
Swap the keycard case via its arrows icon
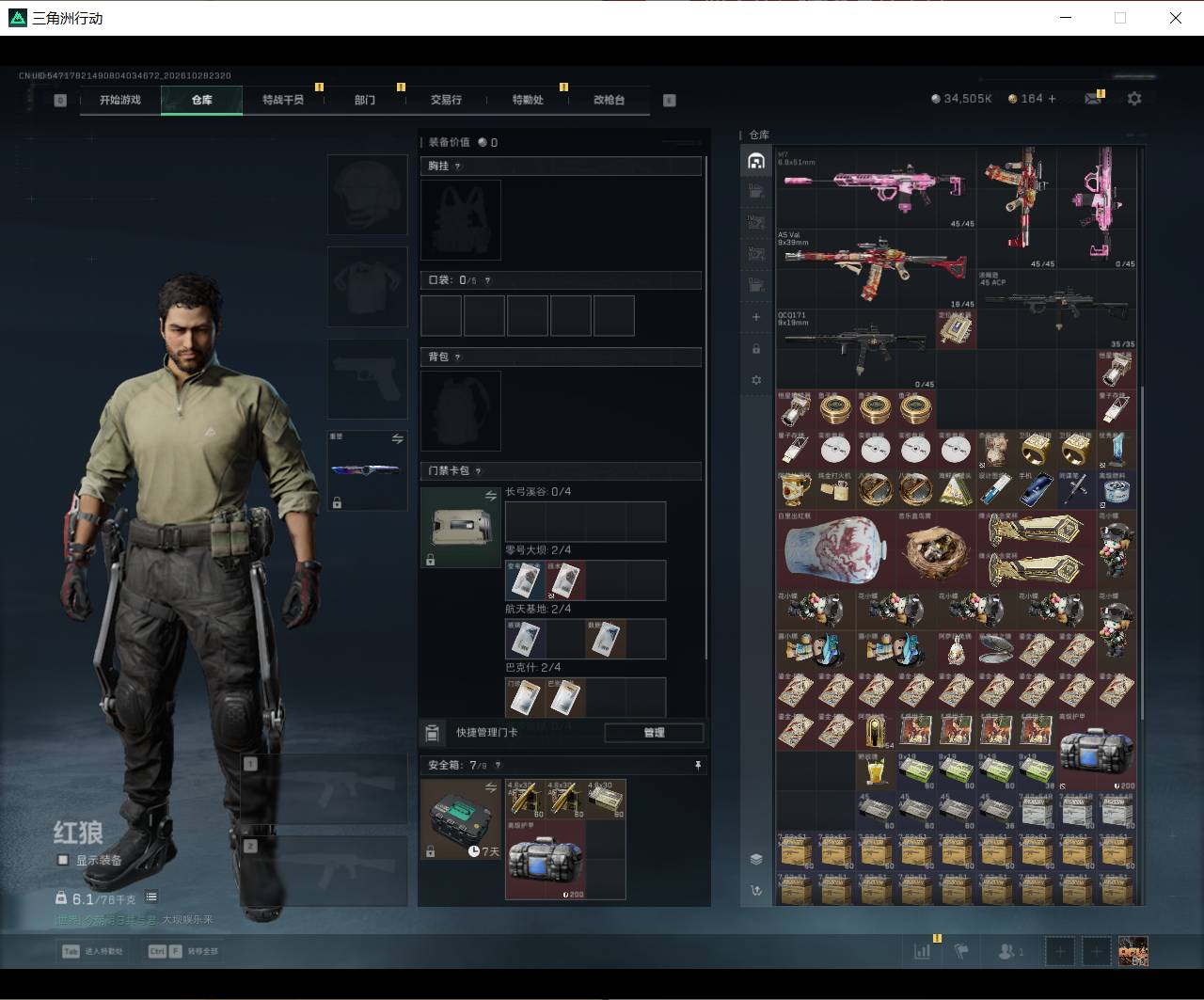click(x=490, y=496)
